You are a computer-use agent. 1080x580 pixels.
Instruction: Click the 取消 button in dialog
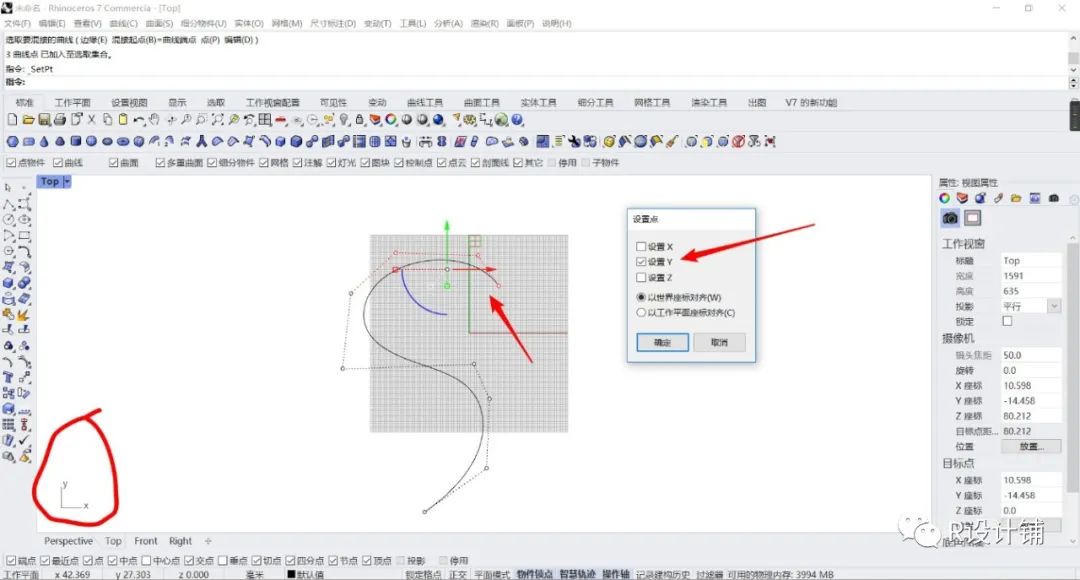tap(719, 342)
